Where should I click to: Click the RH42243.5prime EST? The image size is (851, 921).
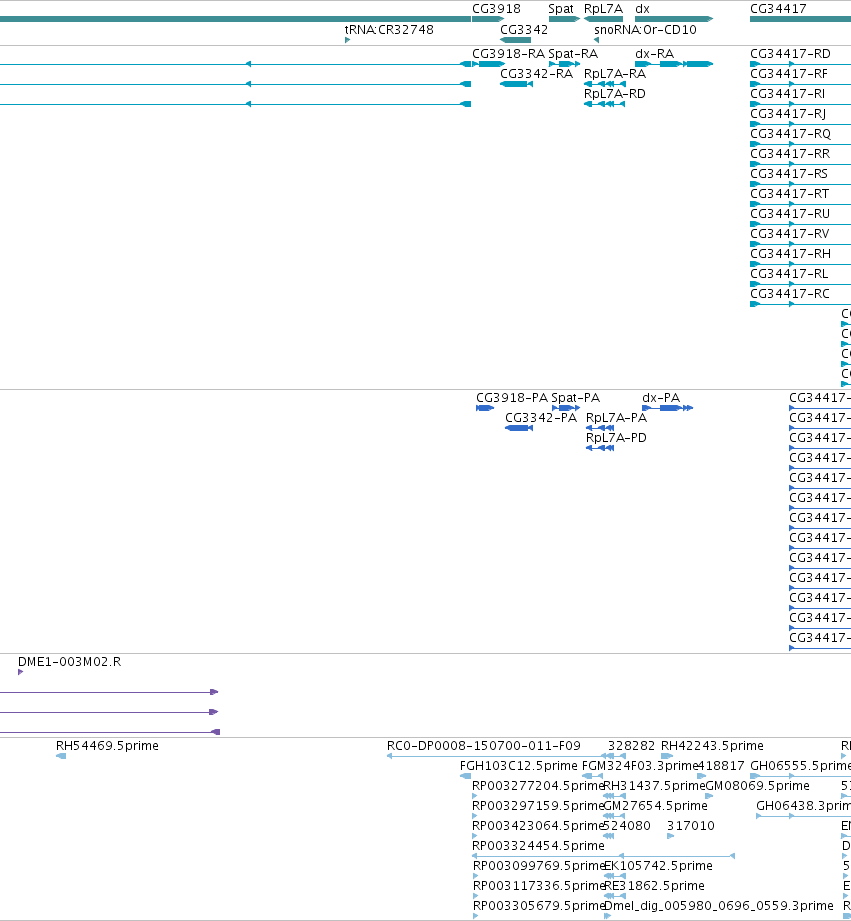(667, 756)
